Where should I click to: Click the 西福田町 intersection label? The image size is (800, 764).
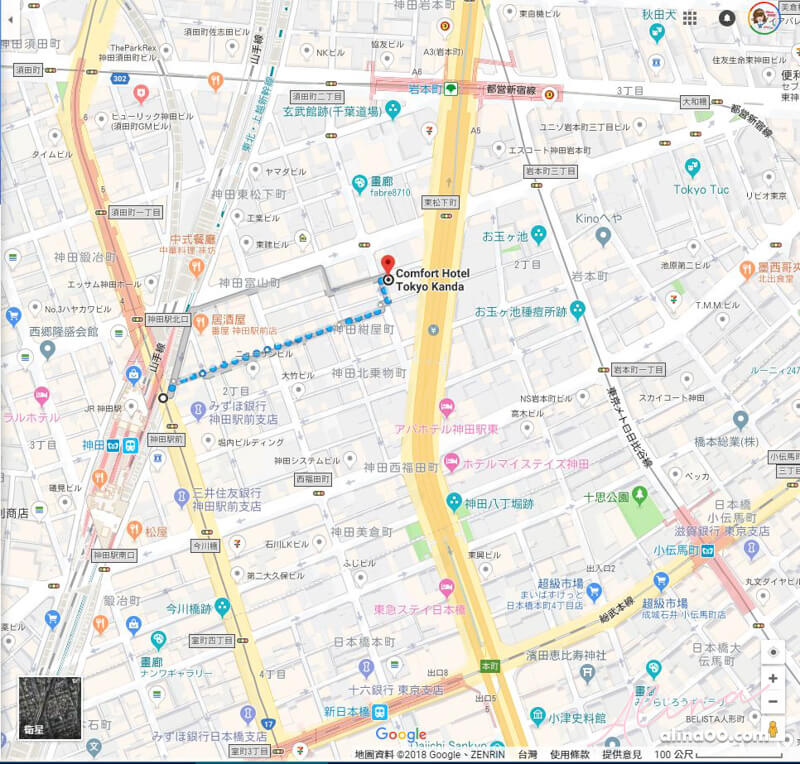click(313, 479)
